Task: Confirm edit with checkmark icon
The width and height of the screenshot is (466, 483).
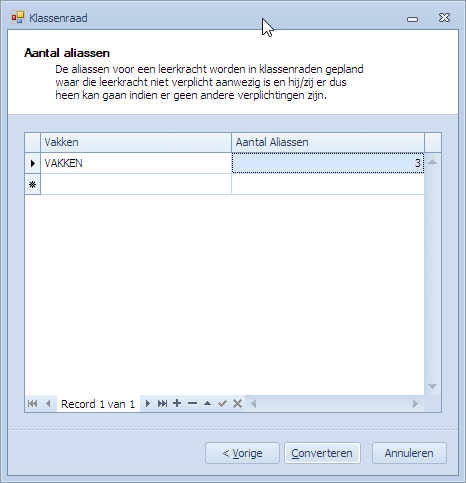Action: [x=222, y=404]
